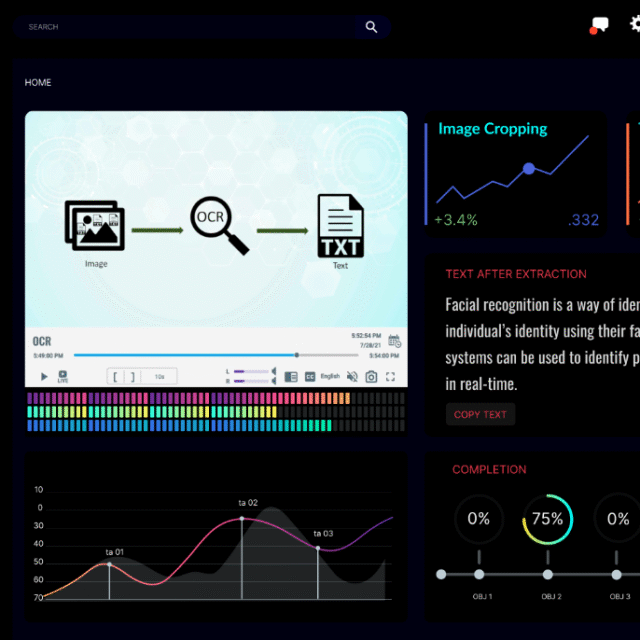Click the OBJ 3 timeline node
The width and height of the screenshot is (640, 640).
click(616, 574)
